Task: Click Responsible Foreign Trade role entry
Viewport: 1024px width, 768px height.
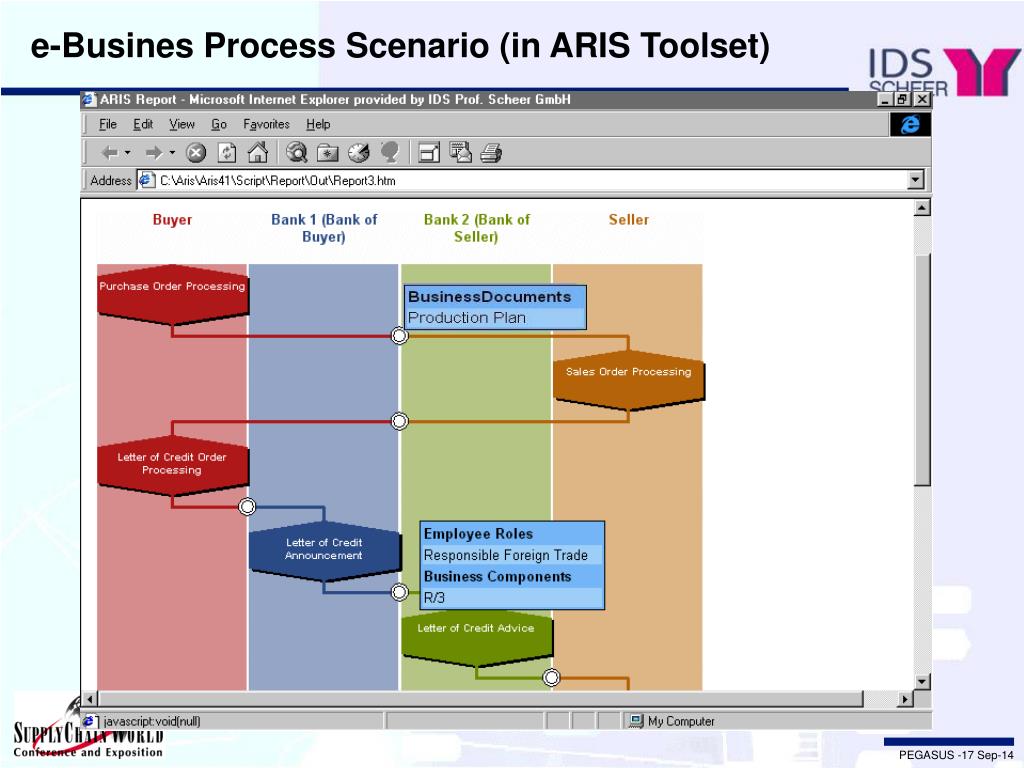Action: click(505, 555)
